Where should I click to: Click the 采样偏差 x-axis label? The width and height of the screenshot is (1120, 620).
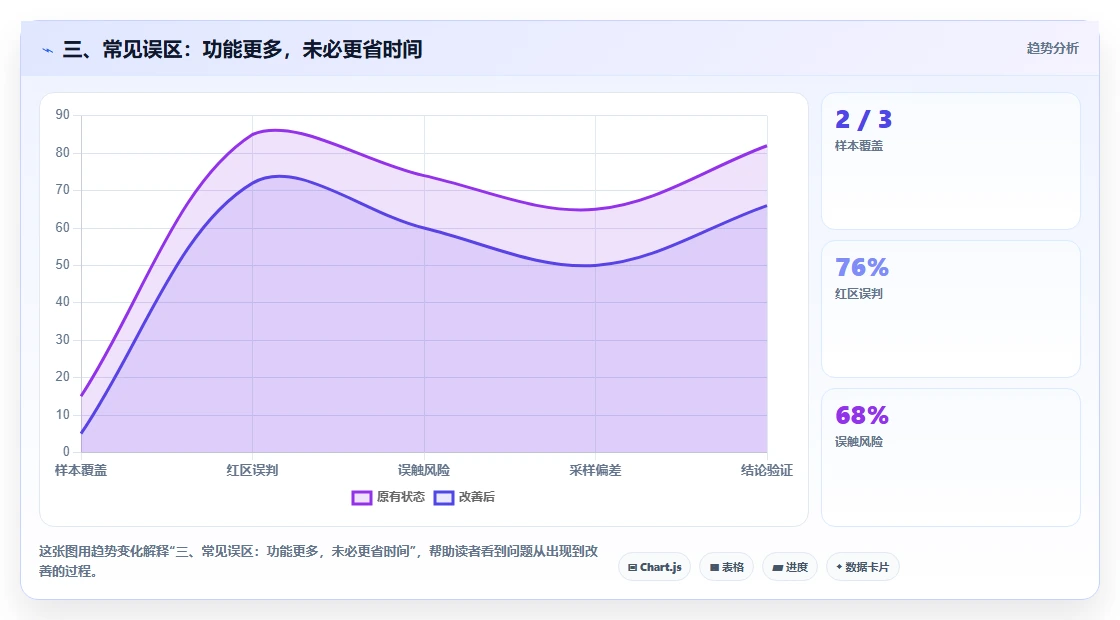tap(595, 471)
